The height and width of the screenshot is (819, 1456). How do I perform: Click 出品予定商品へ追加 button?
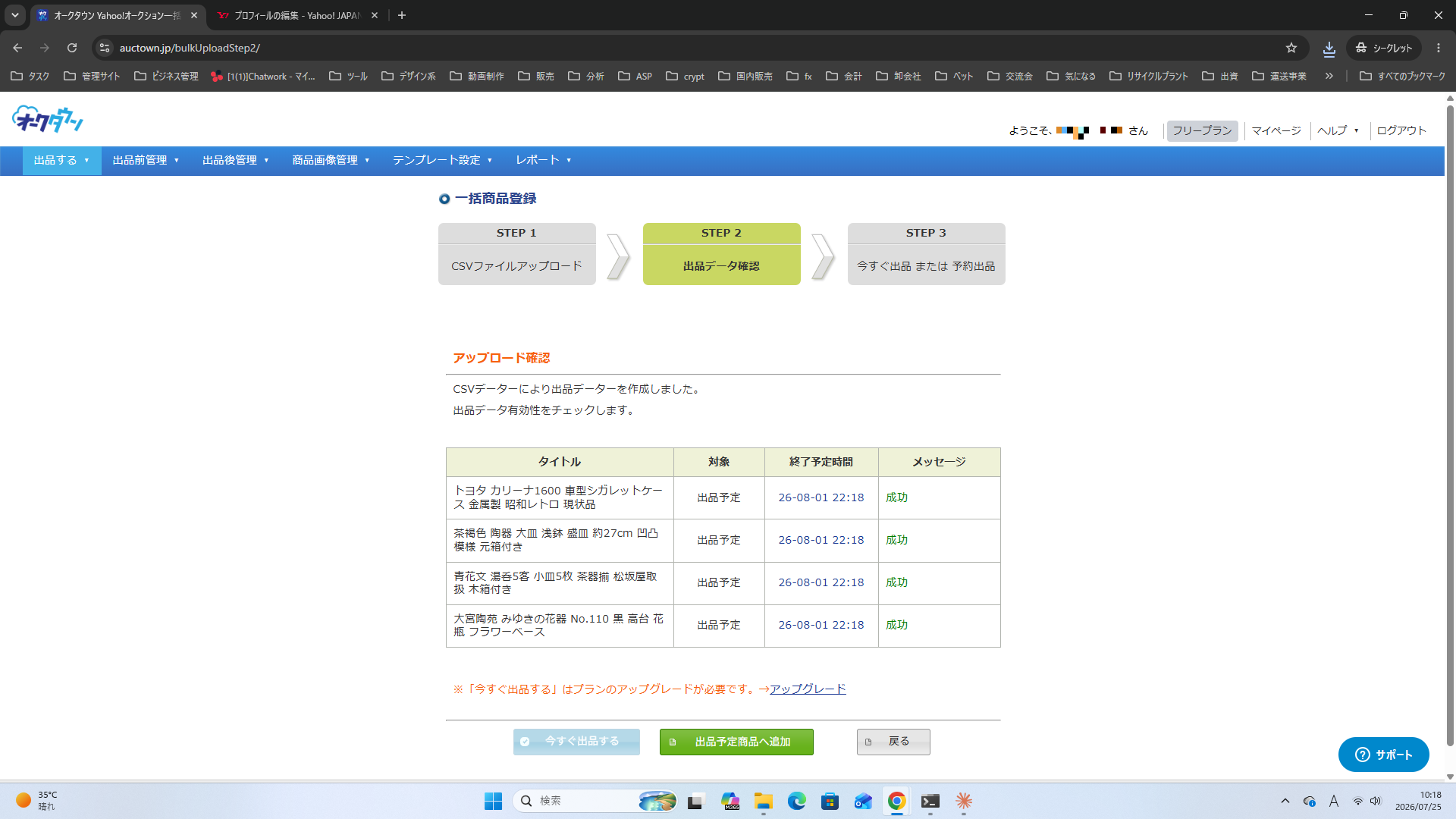click(x=736, y=742)
